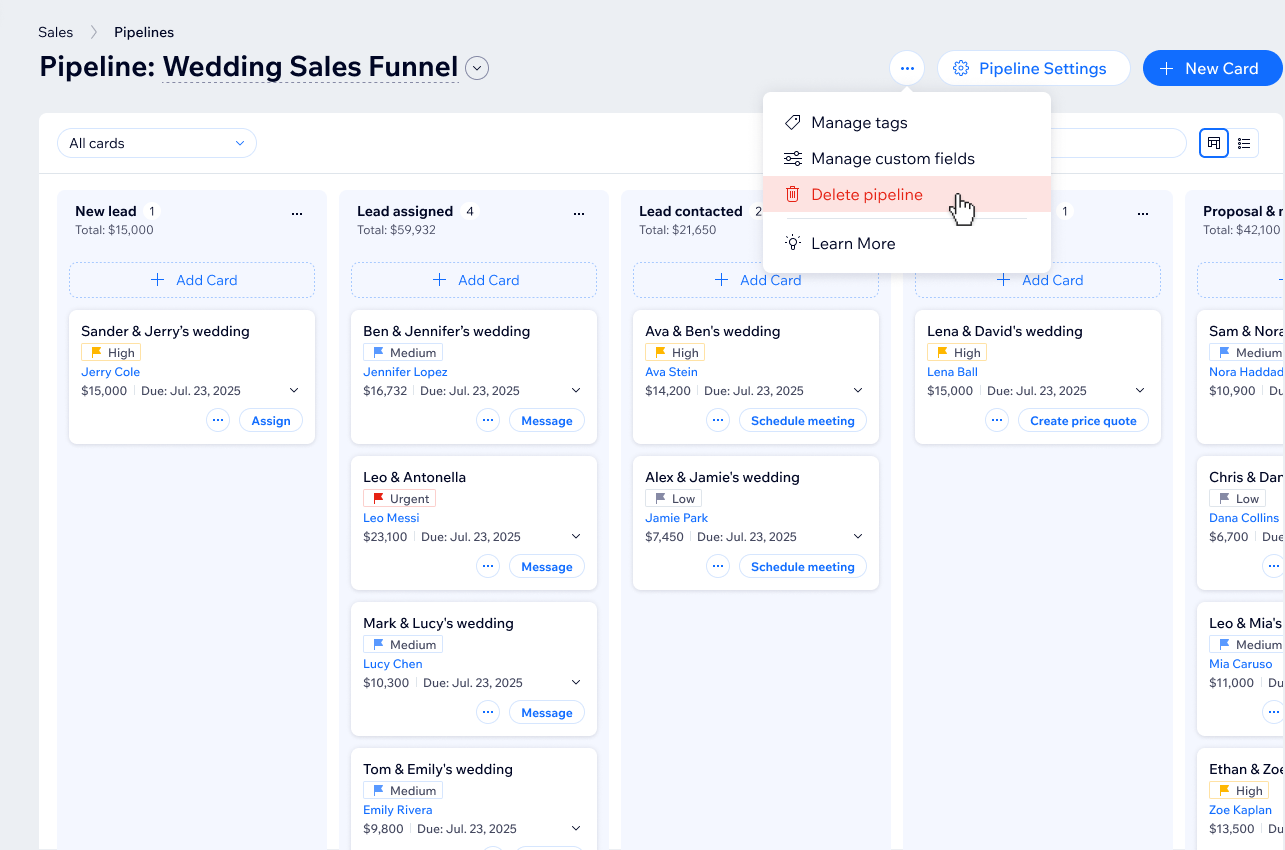
Task: Select Delete pipeline from the menu
Action: (x=866, y=195)
